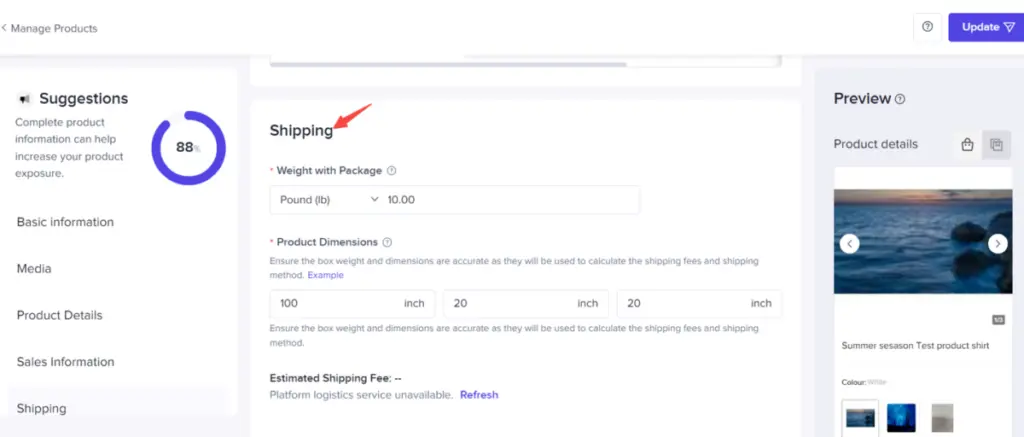Click the Weight with Package info icon
The height and width of the screenshot is (437, 1024).
click(392, 171)
